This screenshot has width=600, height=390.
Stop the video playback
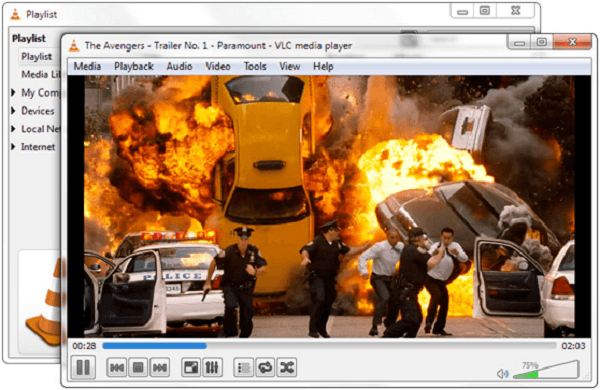(138, 368)
